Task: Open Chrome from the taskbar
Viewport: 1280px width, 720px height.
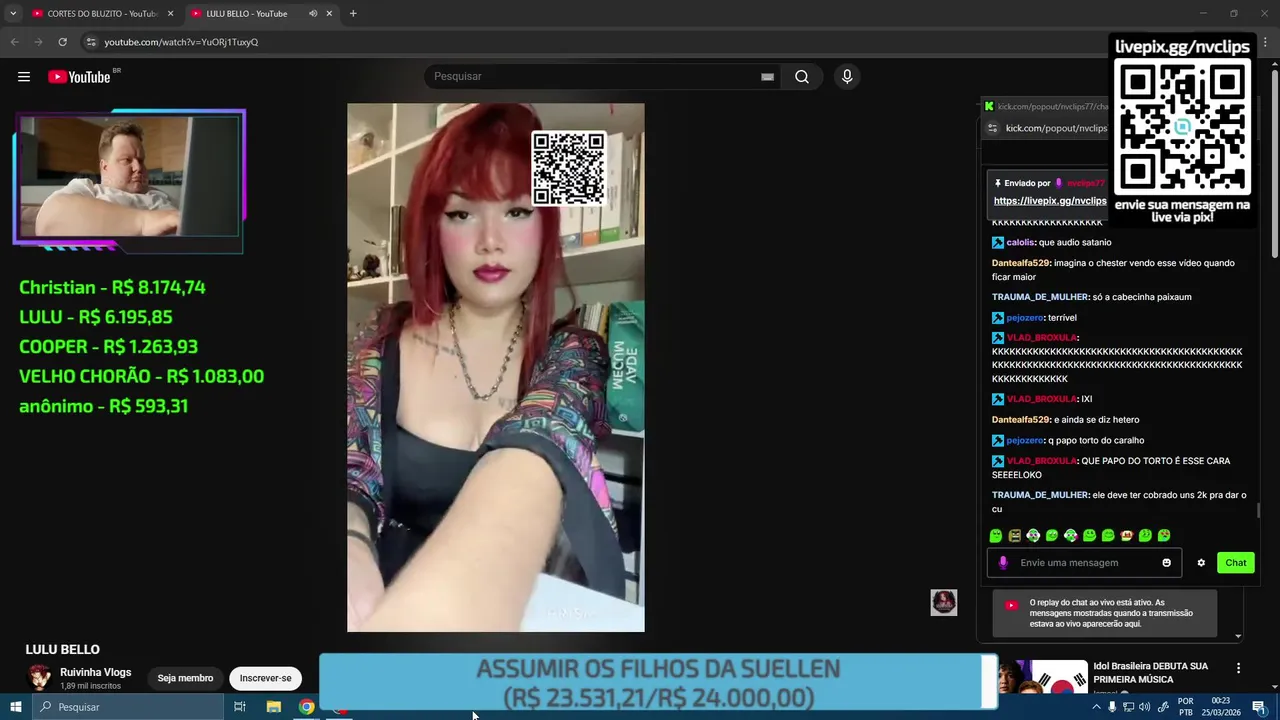Action: tap(306, 707)
